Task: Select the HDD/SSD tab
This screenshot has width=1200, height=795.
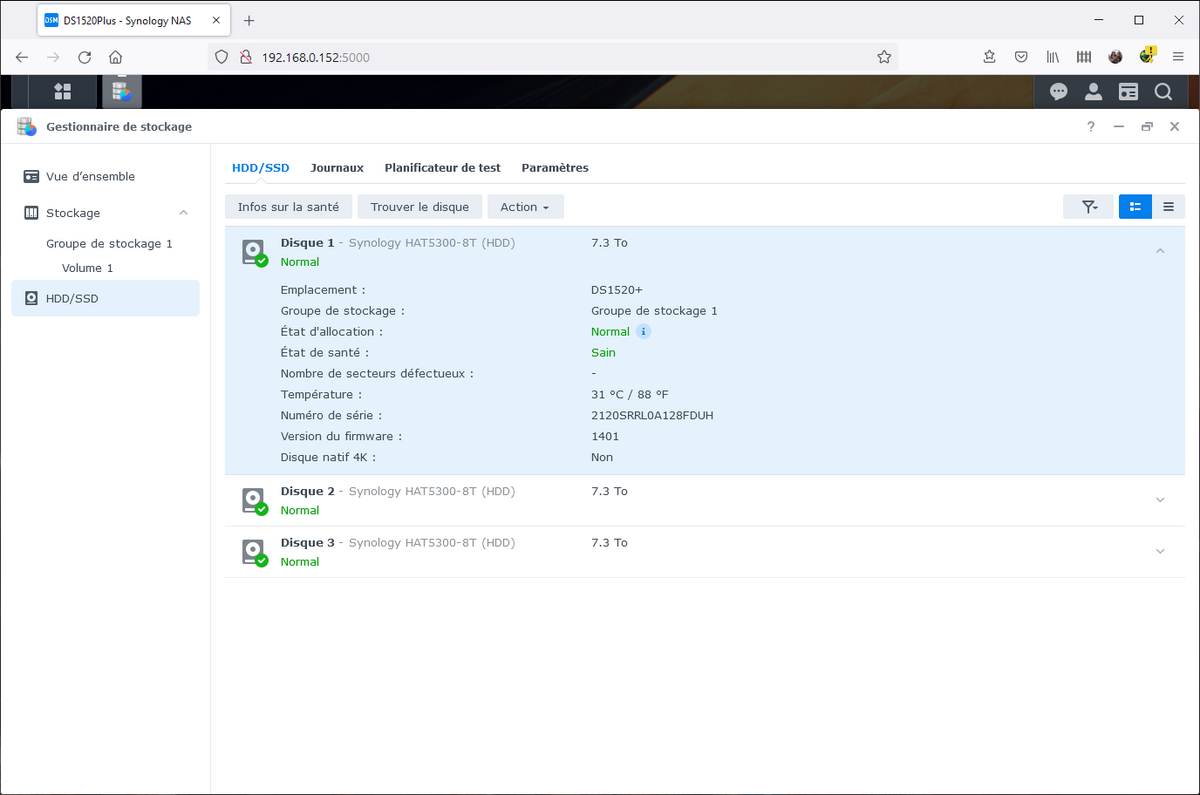Action: coord(260,168)
